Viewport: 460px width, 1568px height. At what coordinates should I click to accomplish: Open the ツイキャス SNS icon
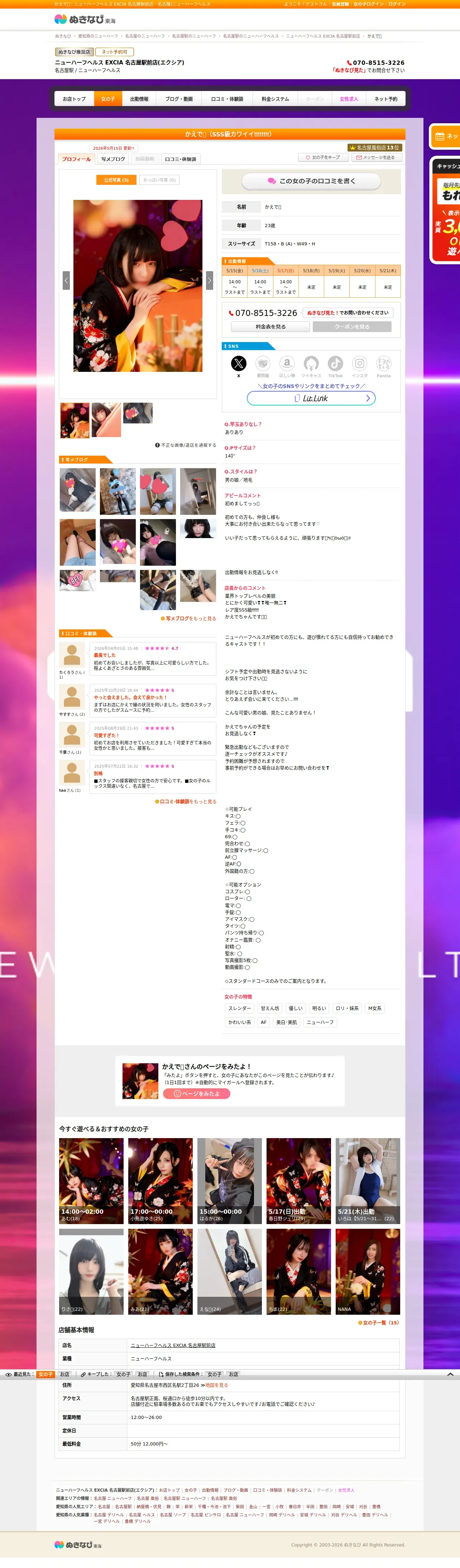coord(311,363)
